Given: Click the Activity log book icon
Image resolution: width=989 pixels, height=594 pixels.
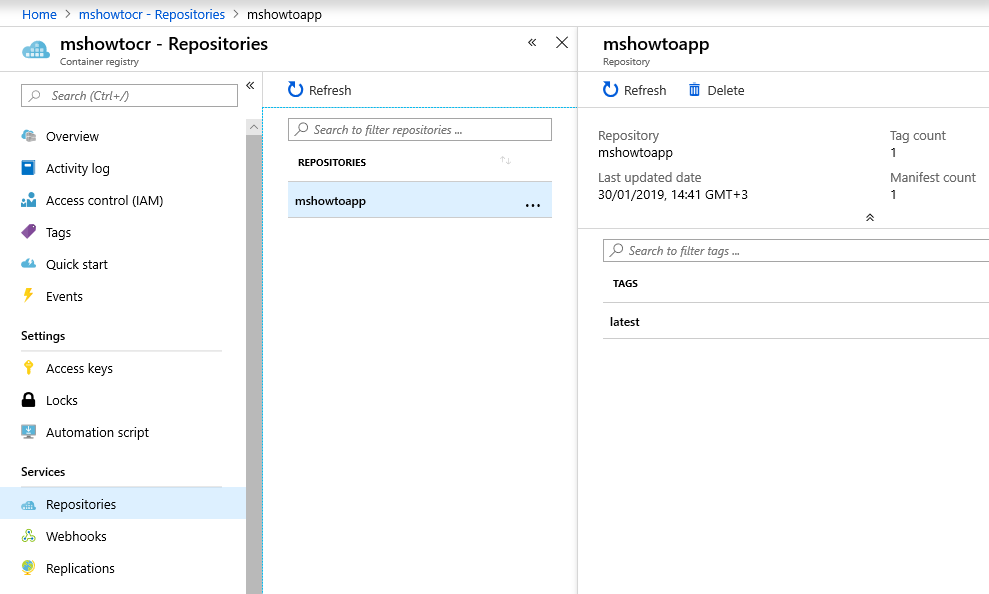Looking at the screenshot, I should pyautogui.click(x=28, y=168).
